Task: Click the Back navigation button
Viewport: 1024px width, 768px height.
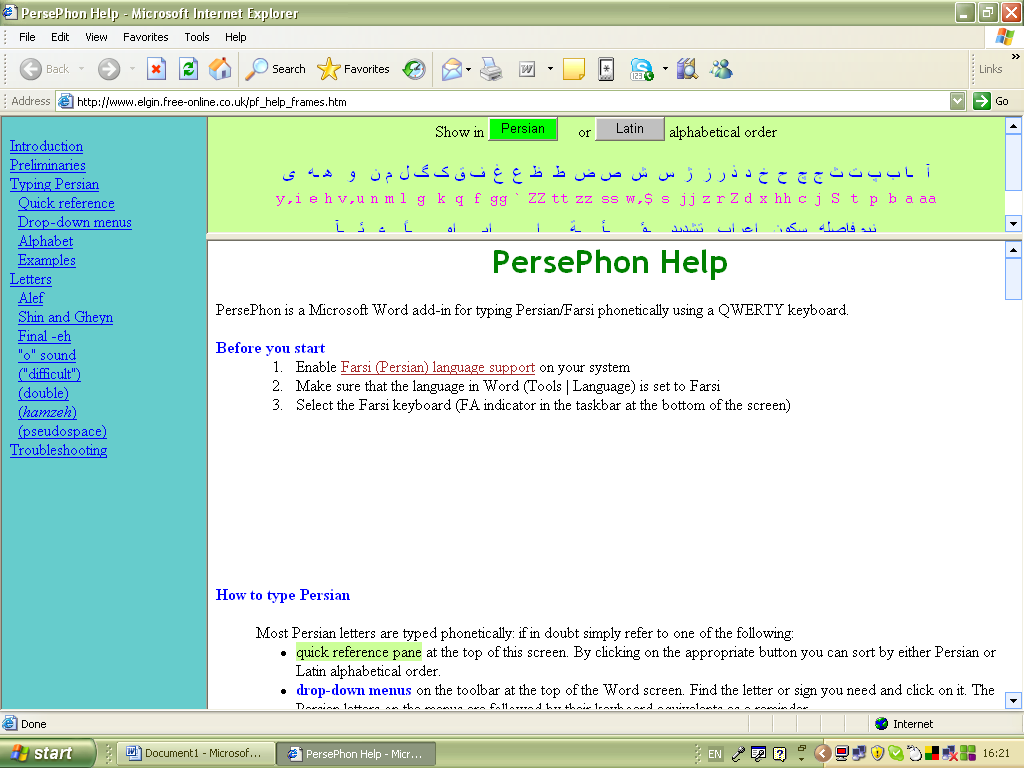Action: pos(44,69)
